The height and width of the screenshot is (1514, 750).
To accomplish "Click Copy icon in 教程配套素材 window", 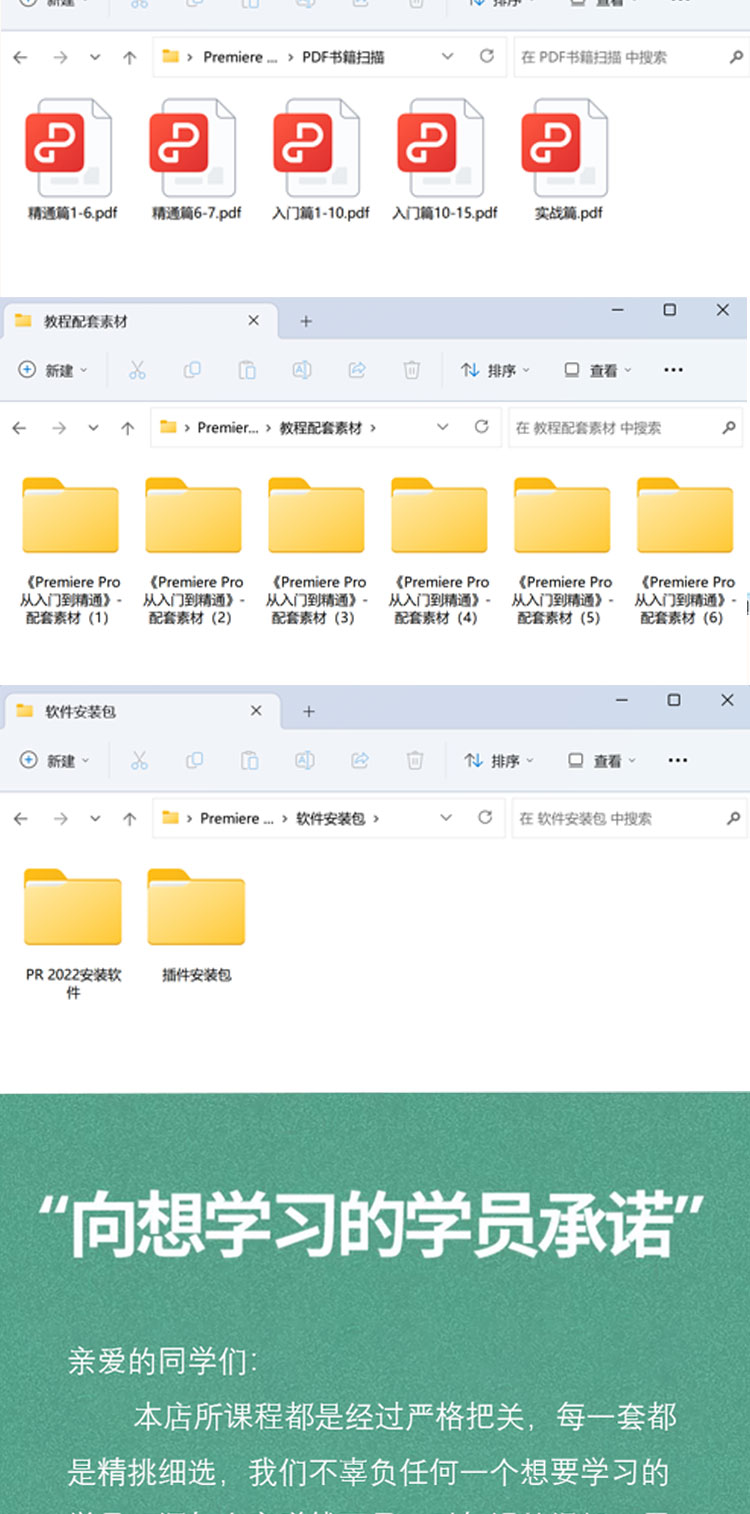I will point(192,370).
